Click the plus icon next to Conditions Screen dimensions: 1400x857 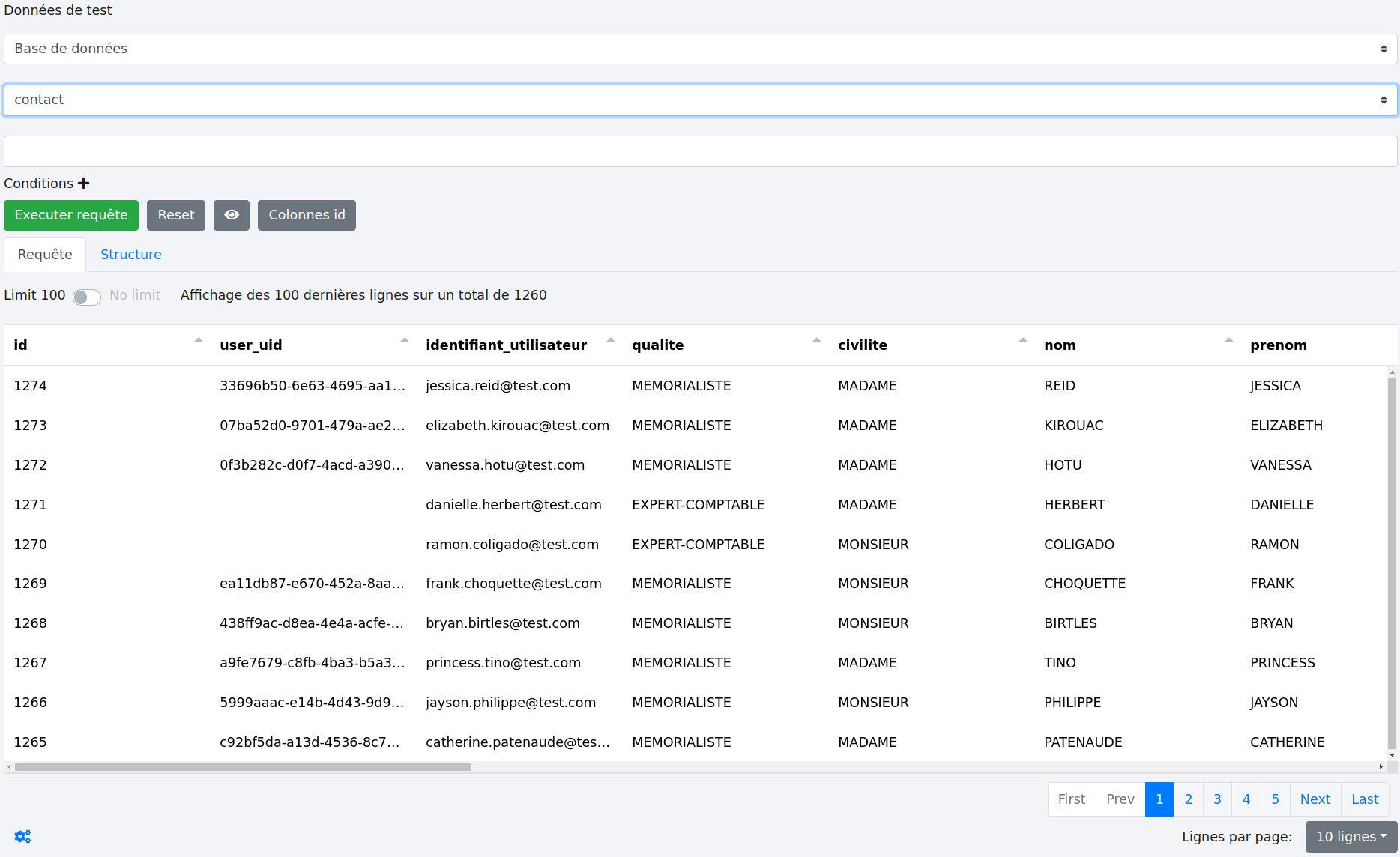click(x=84, y=184)
